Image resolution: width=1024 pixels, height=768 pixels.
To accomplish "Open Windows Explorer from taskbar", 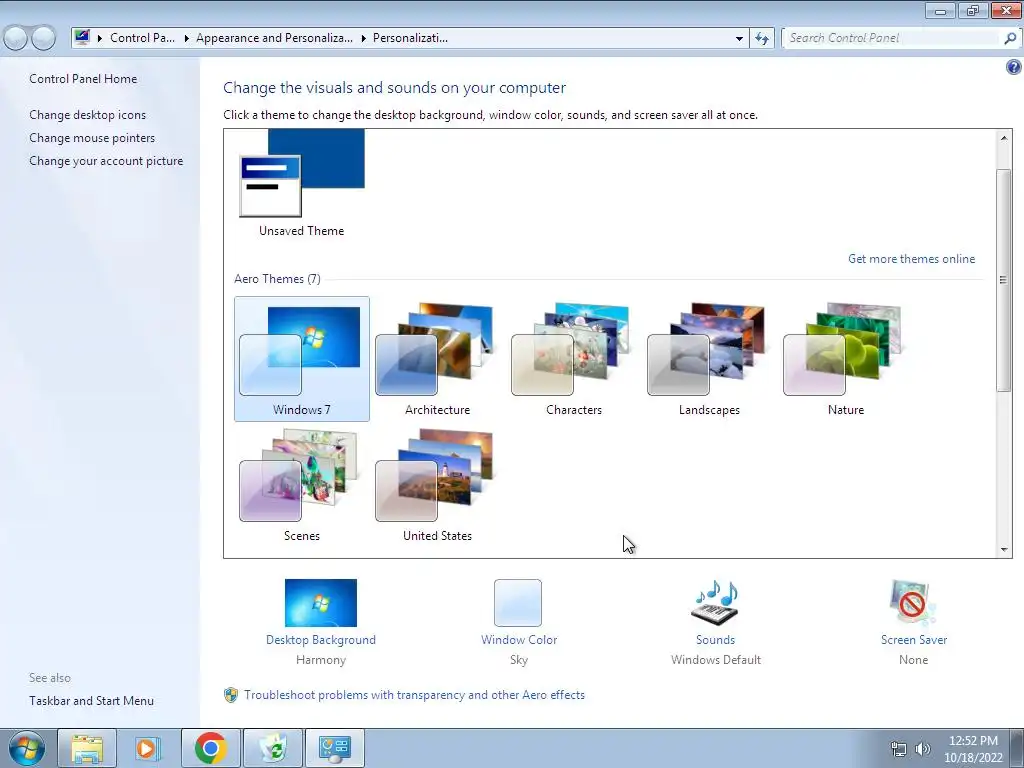I will tap(87, 748).
